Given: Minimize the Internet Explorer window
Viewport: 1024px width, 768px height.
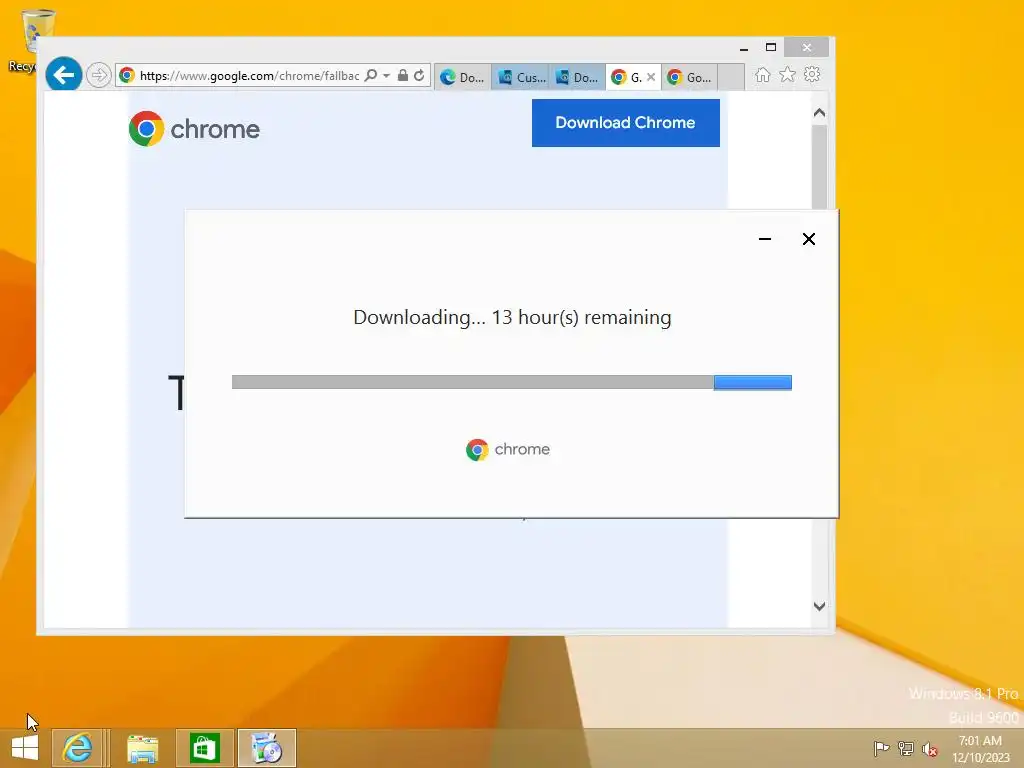Looking at the screenshot, I should [x=743, y=48].
